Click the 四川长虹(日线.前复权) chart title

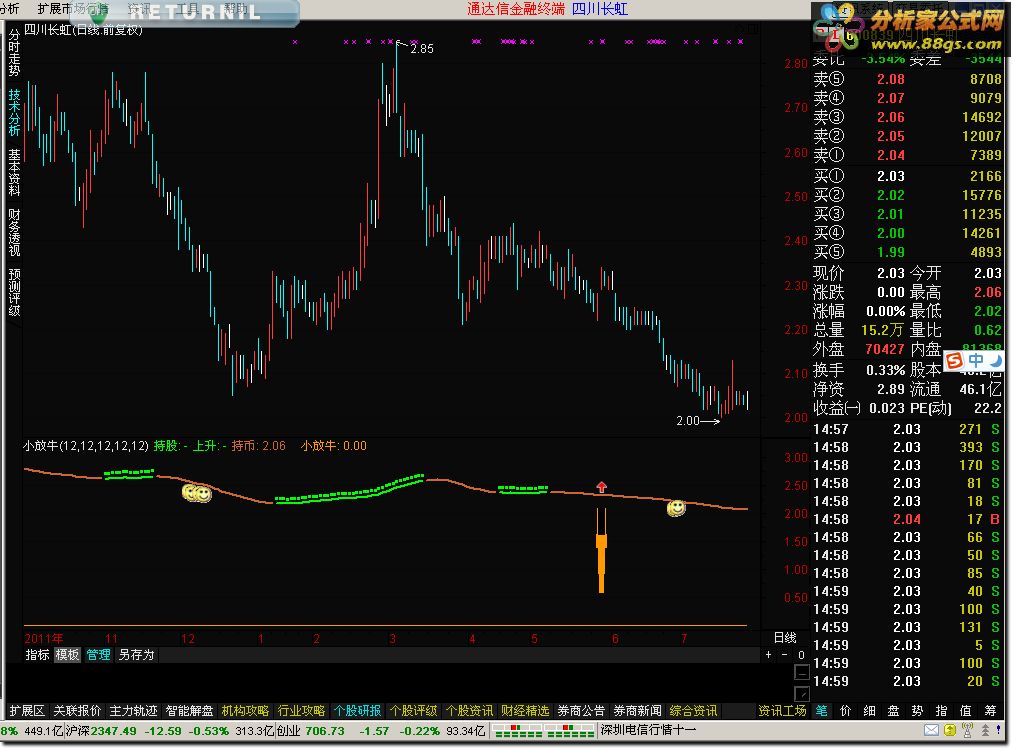tap(83, 30)
